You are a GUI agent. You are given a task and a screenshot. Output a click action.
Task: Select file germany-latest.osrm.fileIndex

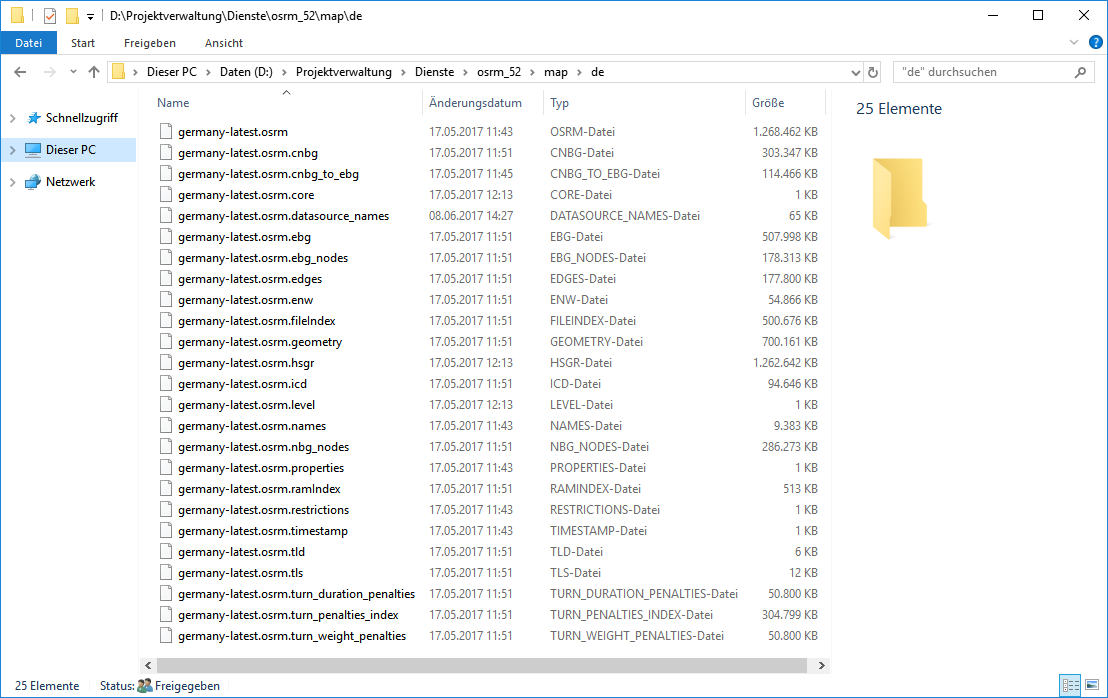pyautogui.click(x=257, y=321)
